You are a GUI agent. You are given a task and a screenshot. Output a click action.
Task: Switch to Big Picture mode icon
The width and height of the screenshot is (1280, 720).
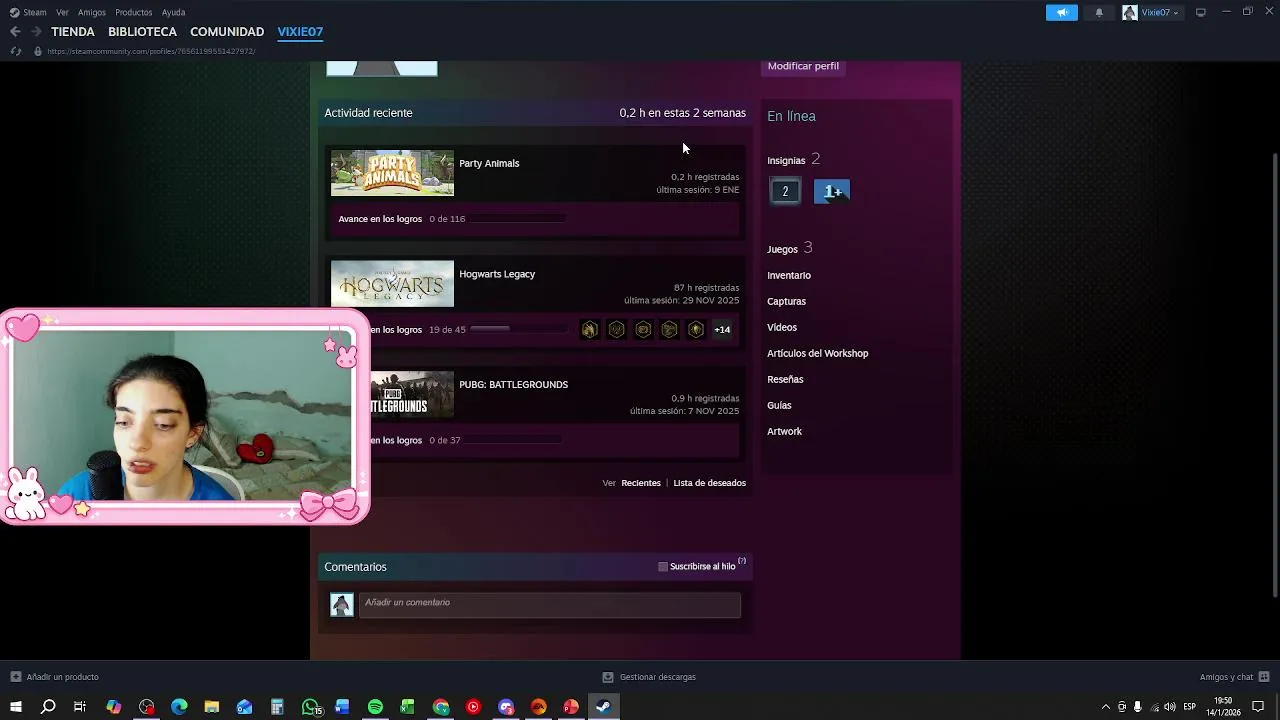(1201, 12)
